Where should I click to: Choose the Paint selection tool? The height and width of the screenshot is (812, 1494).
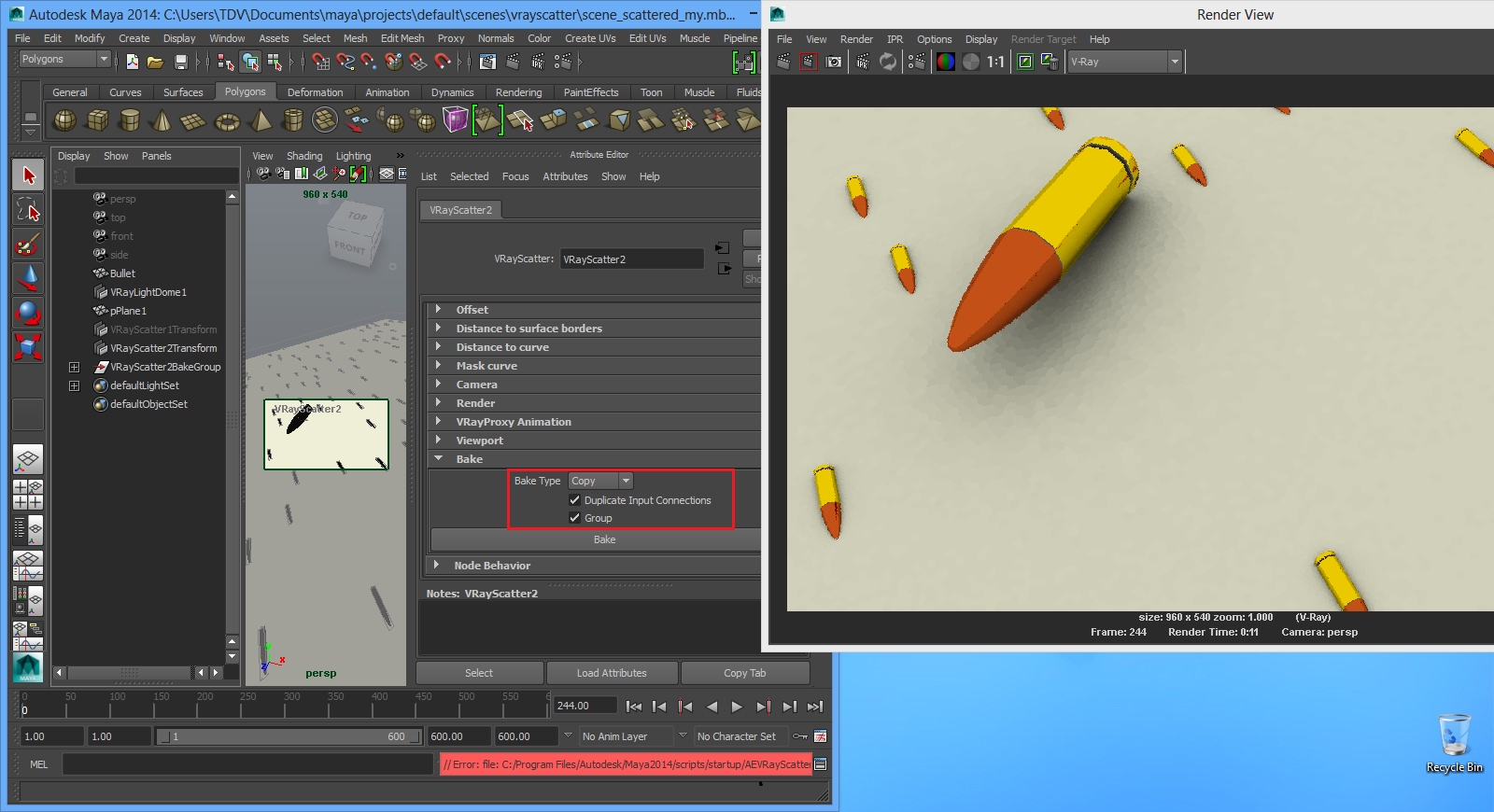tap(28, 244)
